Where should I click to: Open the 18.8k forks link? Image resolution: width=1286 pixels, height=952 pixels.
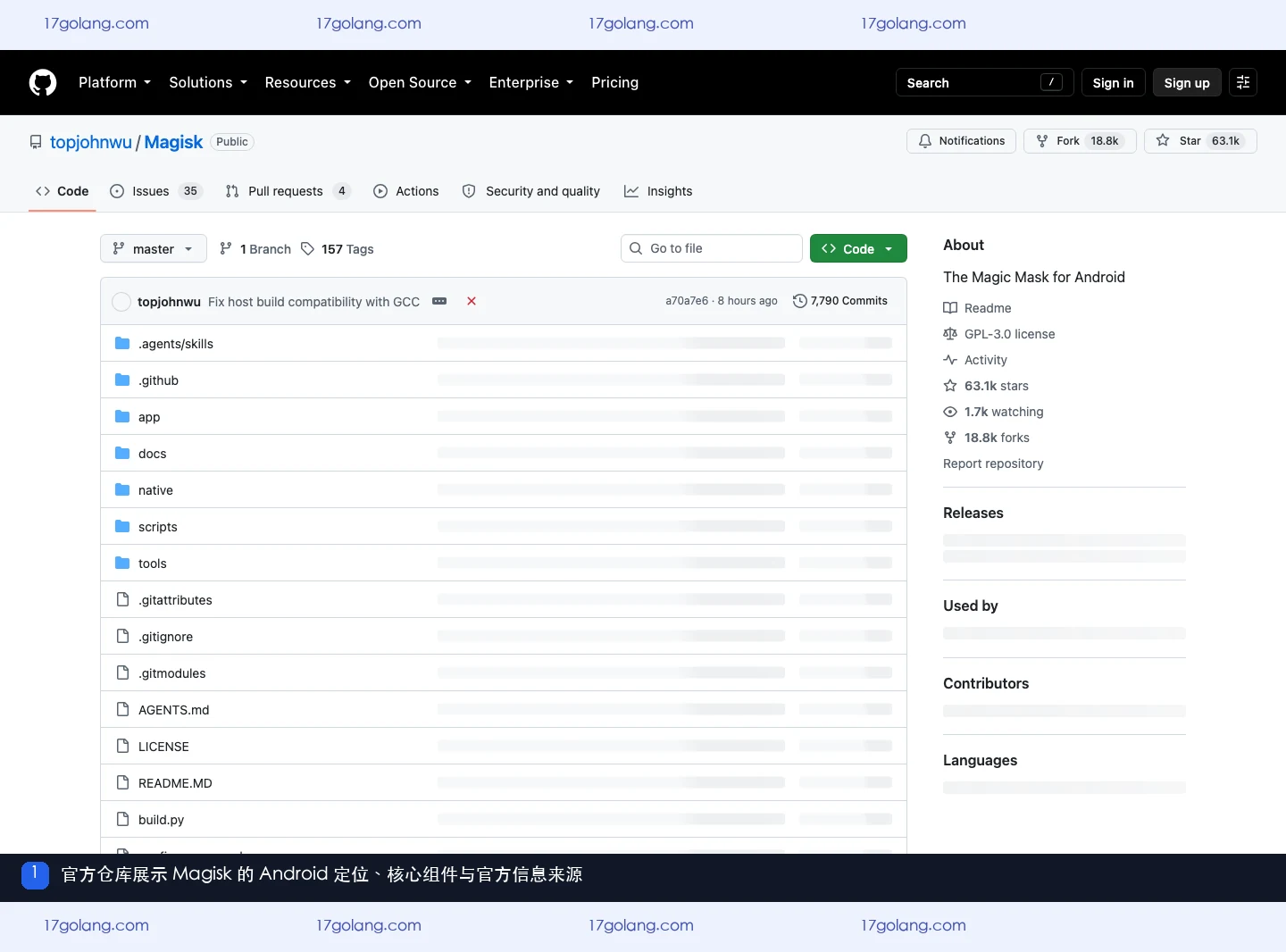click(x=986, y=438)
